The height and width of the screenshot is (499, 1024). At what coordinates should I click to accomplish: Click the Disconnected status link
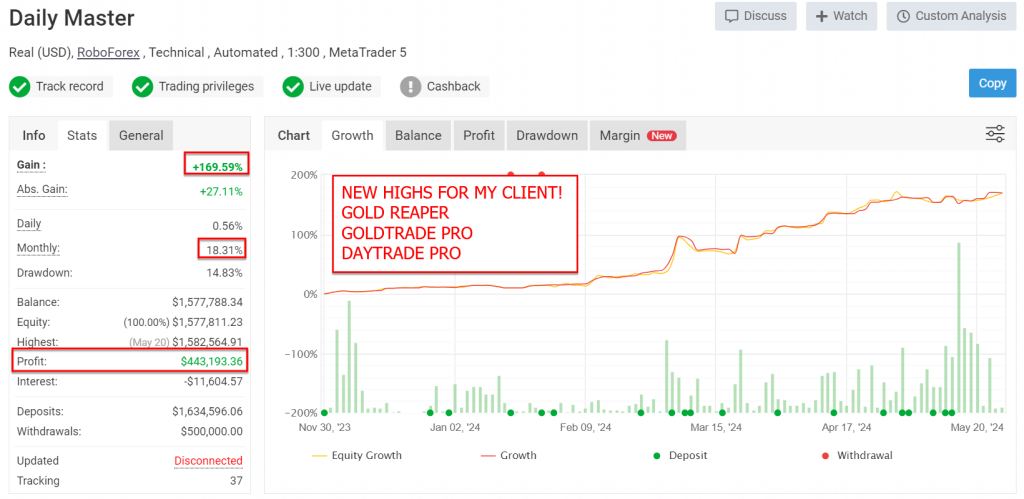coord(208,461)
